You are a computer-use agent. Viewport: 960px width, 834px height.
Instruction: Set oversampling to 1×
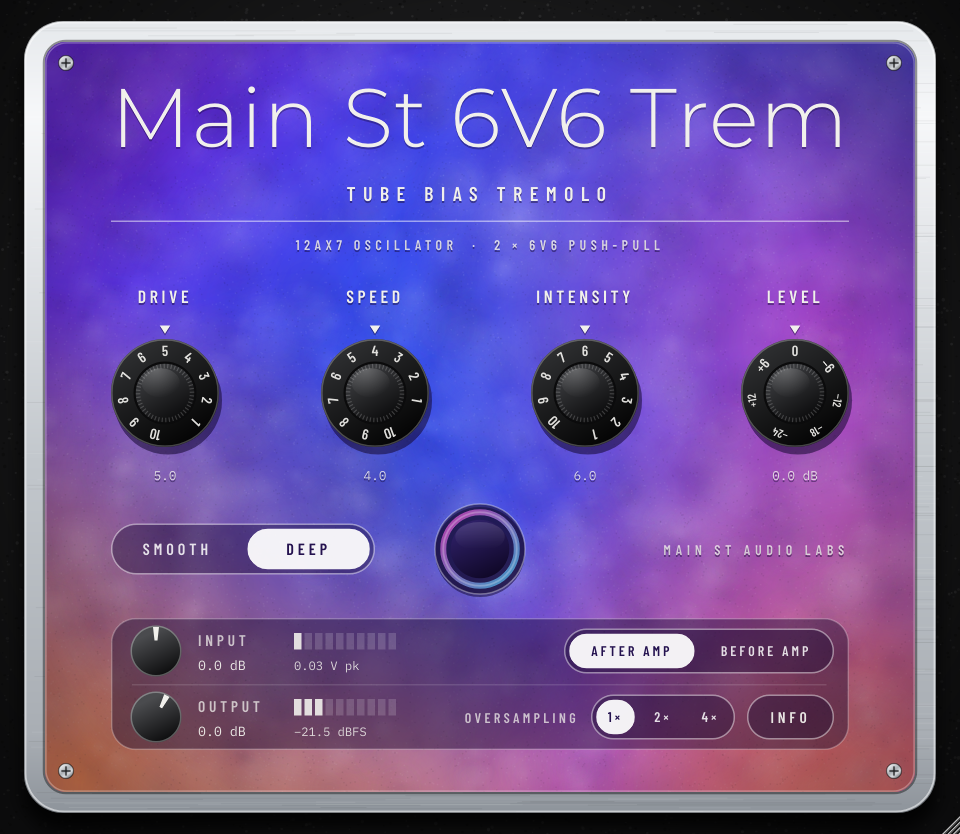click(614, 717)
